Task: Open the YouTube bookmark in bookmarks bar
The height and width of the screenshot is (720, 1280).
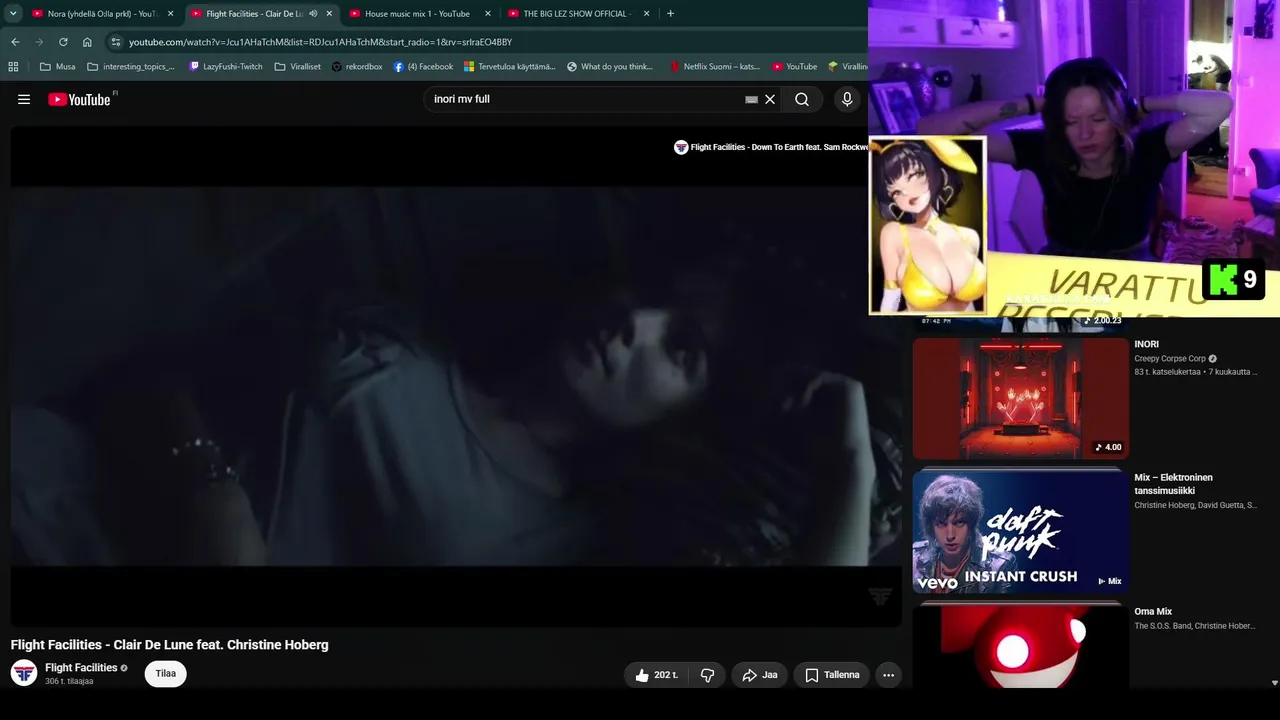Action: (795, 67)
